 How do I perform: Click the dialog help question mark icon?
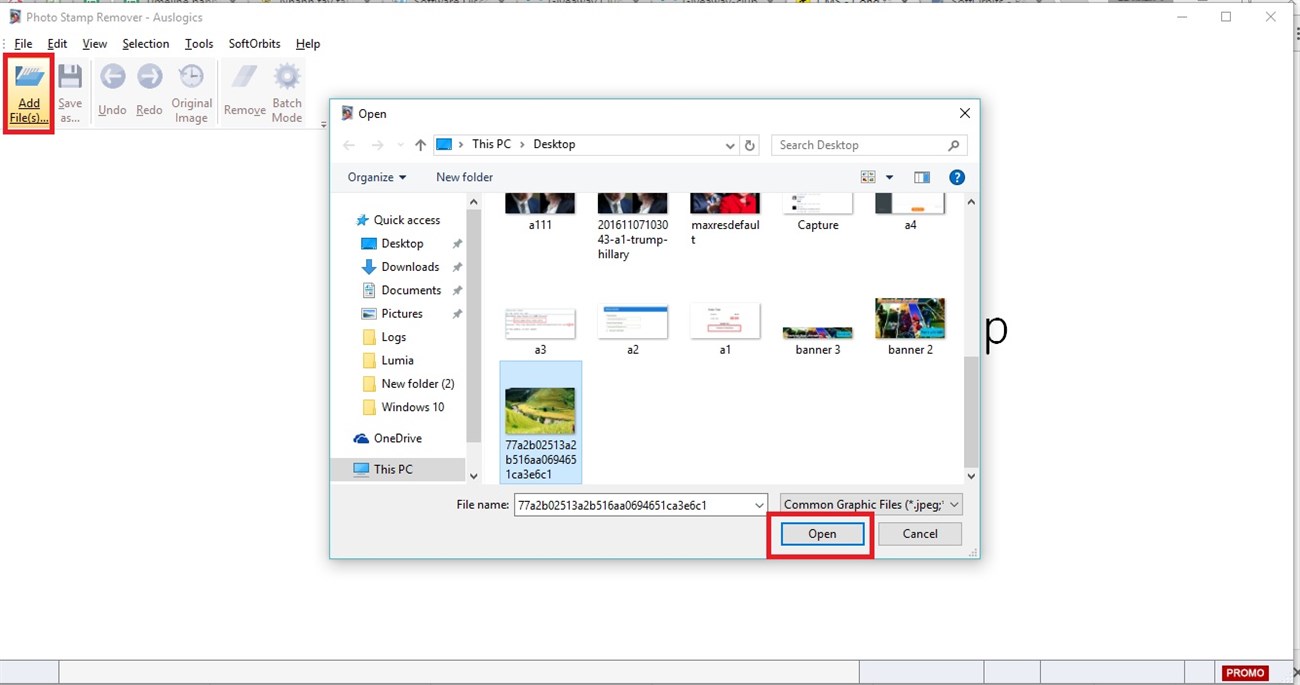pyautogui.click(x=956, y=177)
